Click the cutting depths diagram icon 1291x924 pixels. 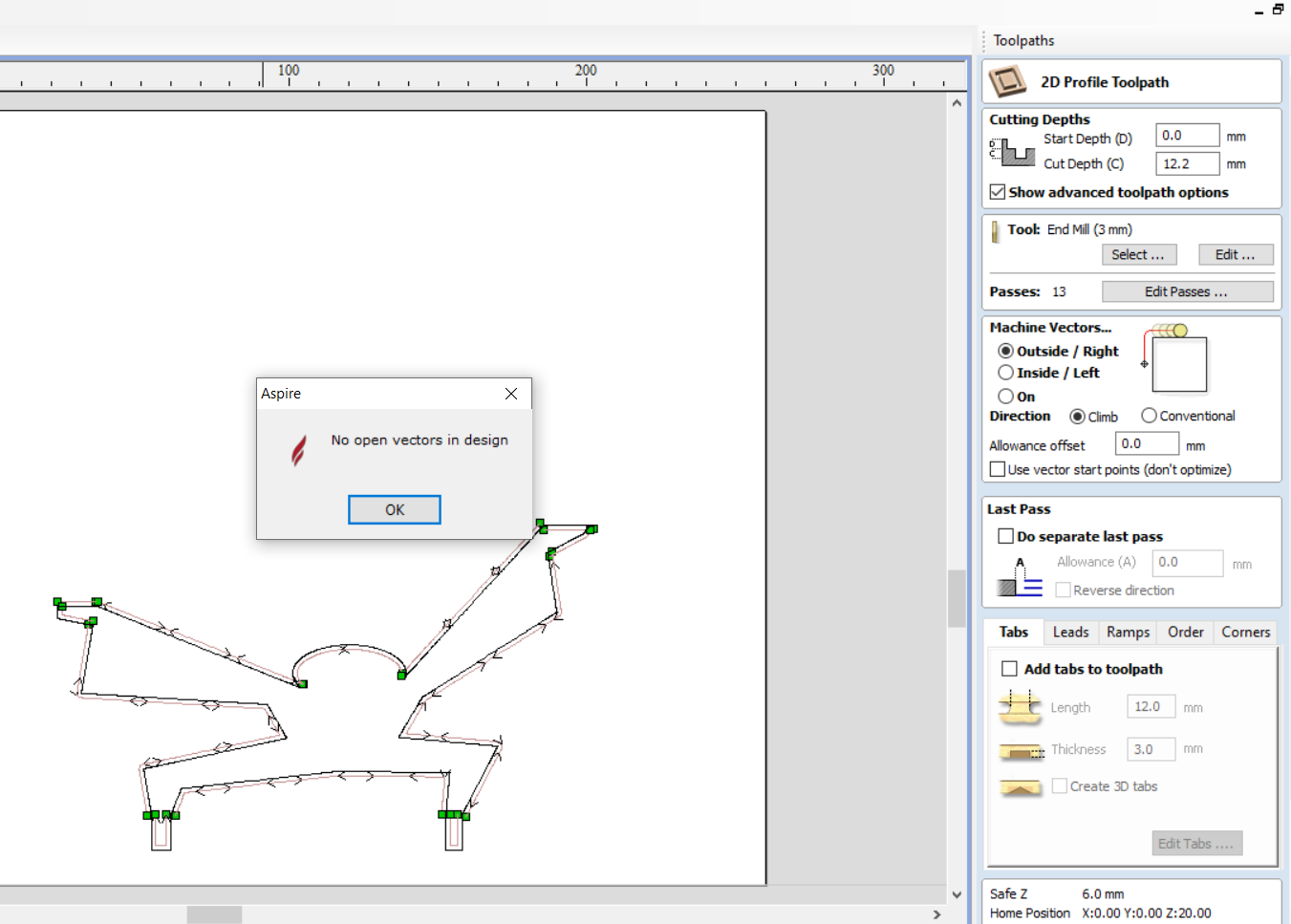coord(1012,152)
